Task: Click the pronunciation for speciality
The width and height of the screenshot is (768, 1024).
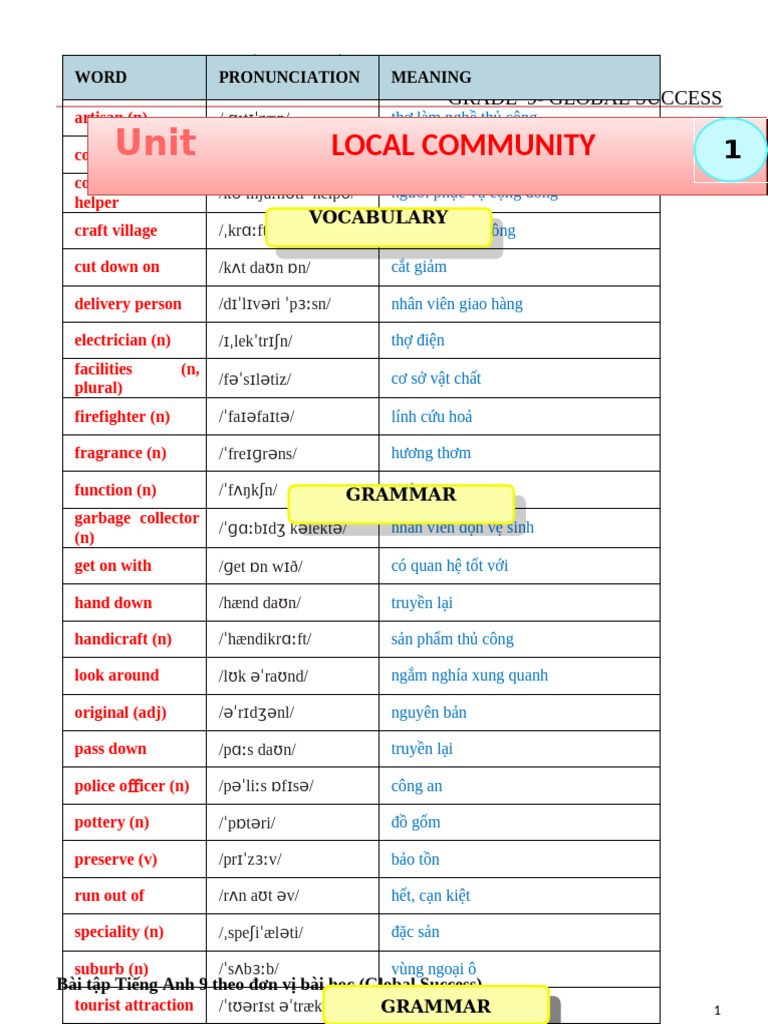Action: [x=261, y=933]
